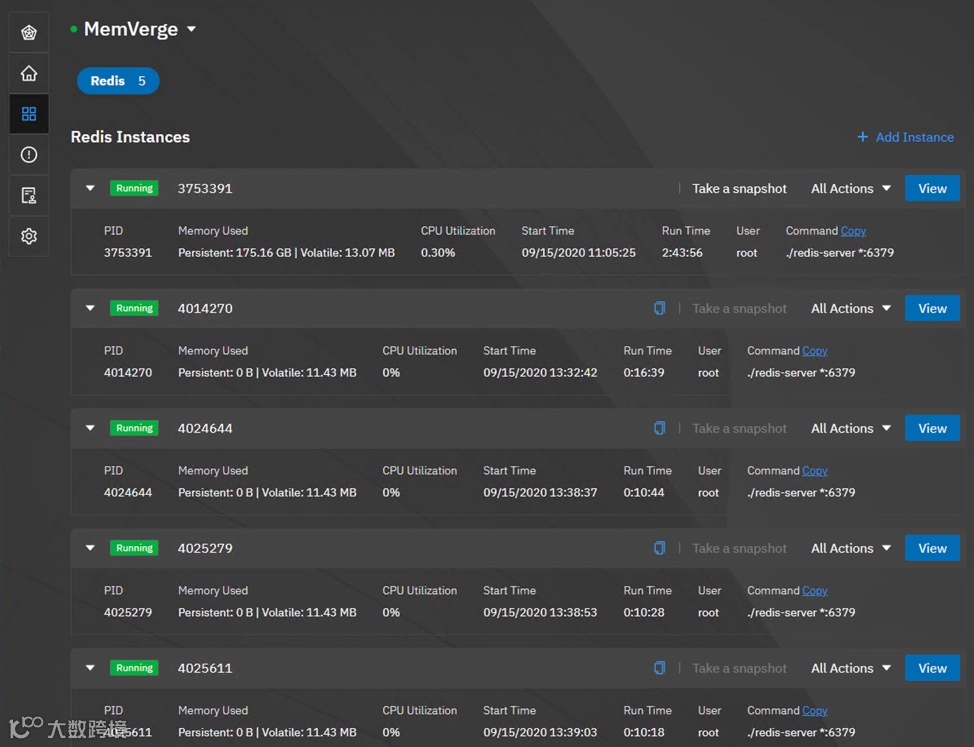
Task: Click start time 09/15/2020 13:38:37
Action: click(x=540, y=492)
